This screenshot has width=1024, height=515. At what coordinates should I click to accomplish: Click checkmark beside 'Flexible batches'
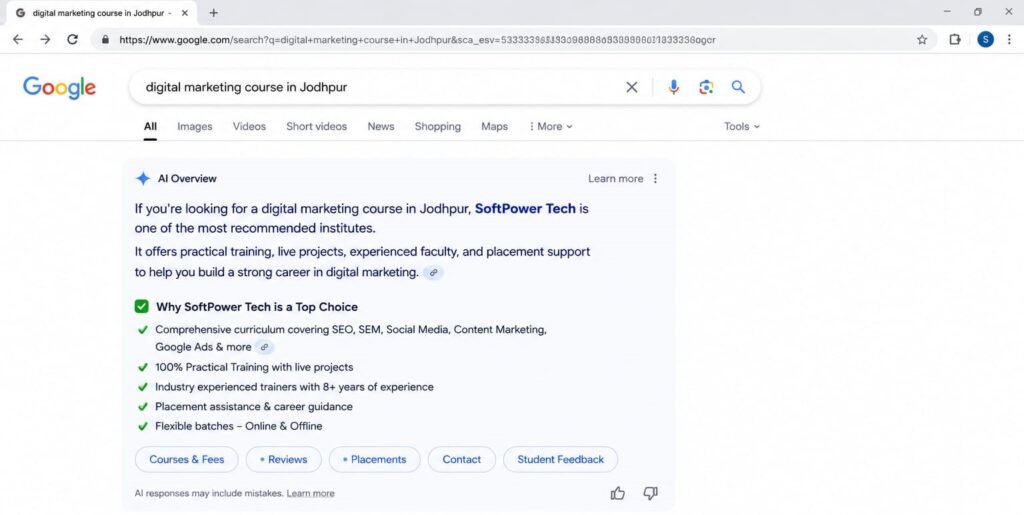[x=142, y=426]
